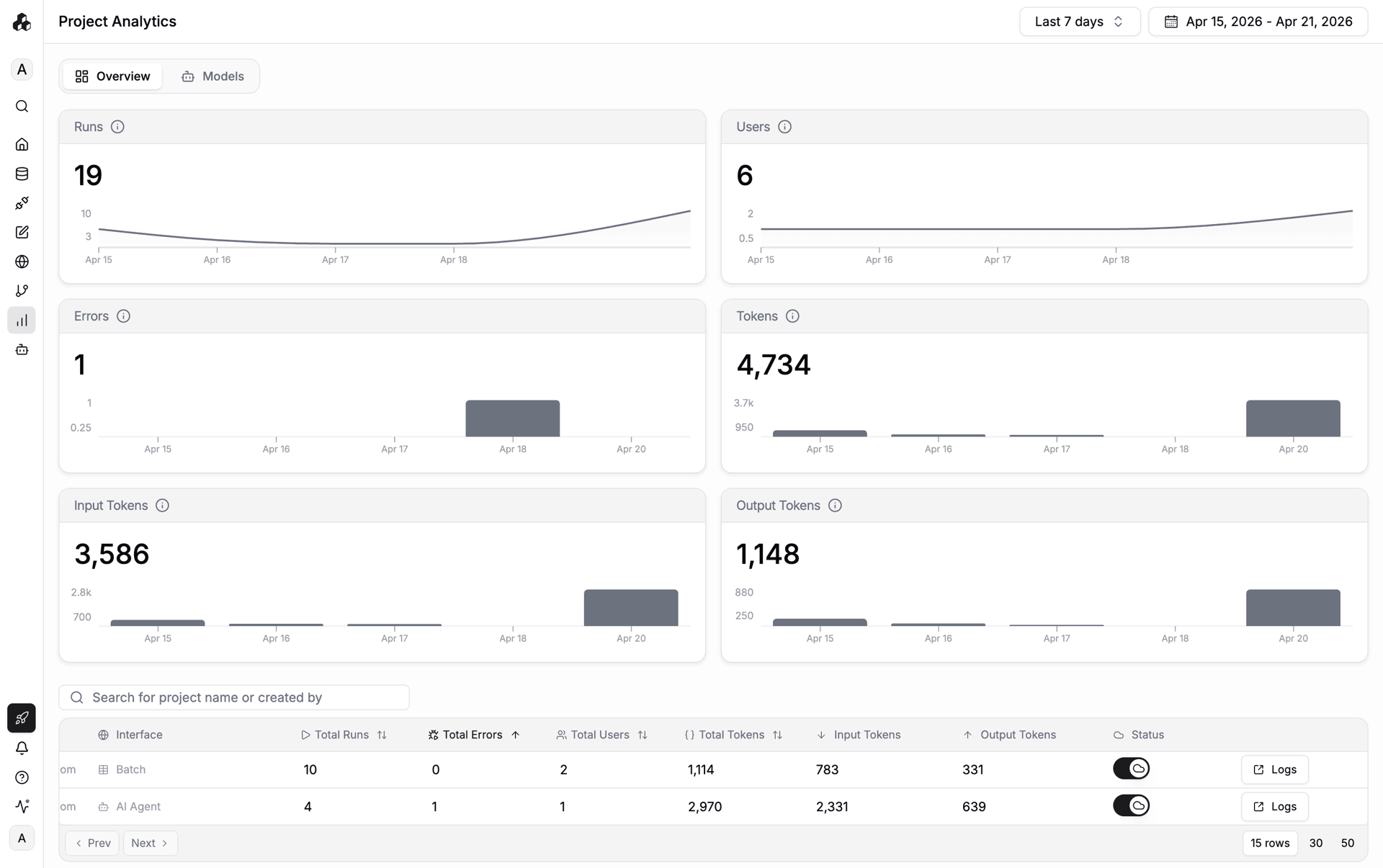Toggle status switch for Batch row

[x=1131, y=769]
